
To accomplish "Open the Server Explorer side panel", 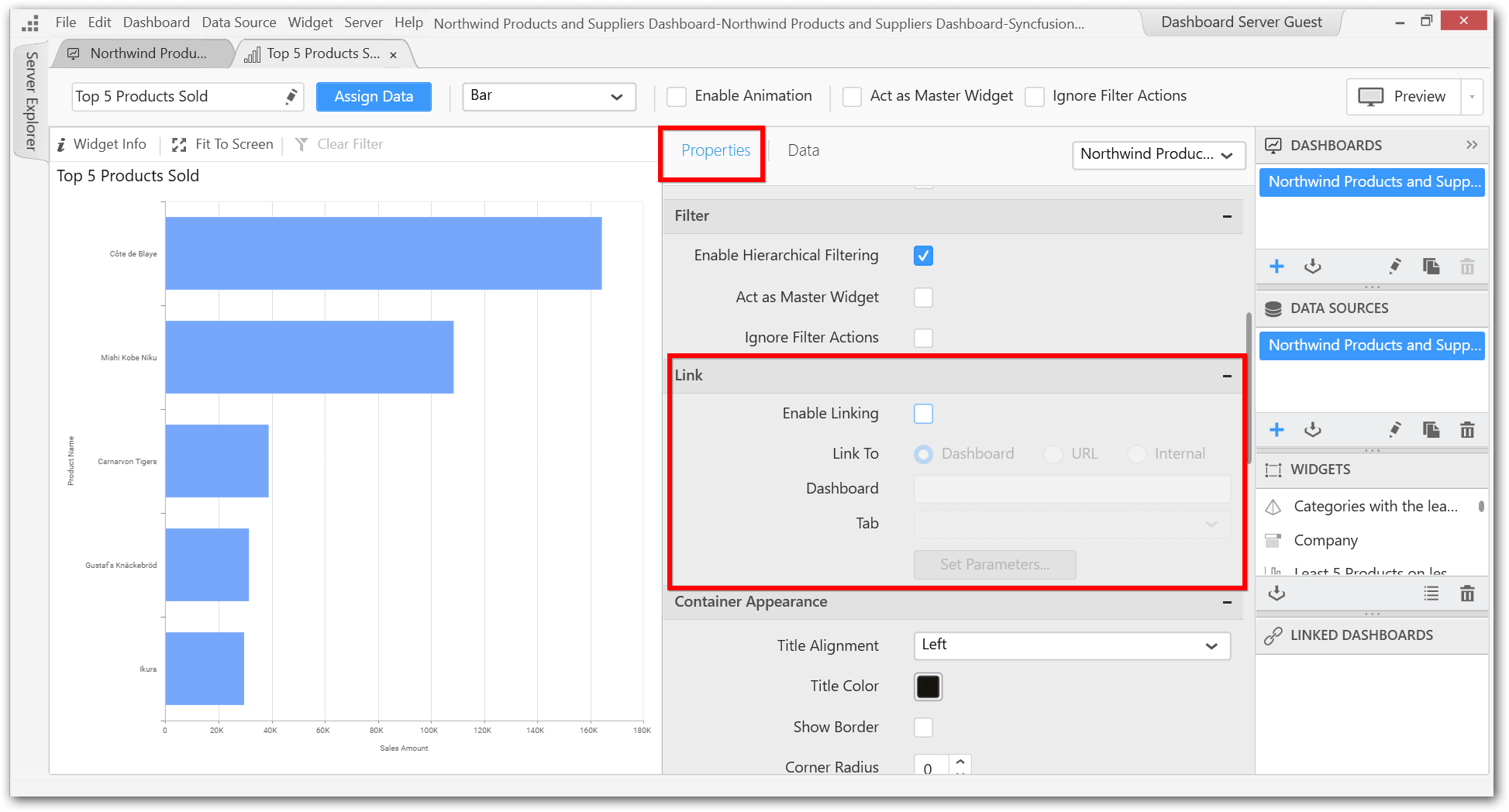I will tap(31, 101).
